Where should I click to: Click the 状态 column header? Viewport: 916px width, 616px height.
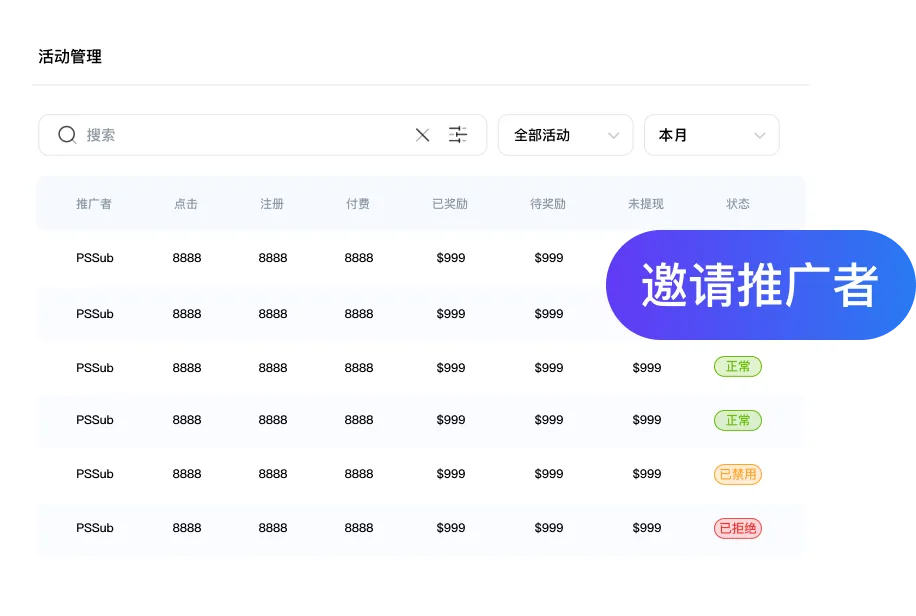(x=737, y=203)
